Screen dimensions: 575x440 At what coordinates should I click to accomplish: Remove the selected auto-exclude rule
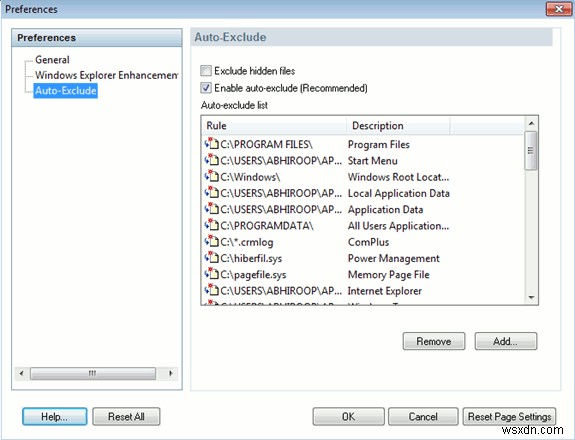pyautogui.click(x=434, y=341)
